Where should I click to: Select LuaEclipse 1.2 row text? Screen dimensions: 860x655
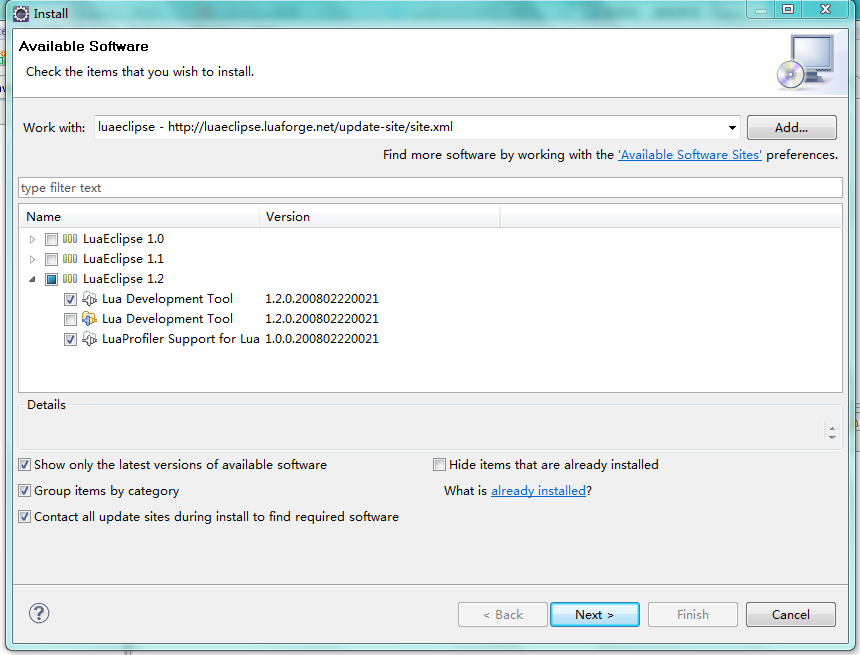pos(123,279)
